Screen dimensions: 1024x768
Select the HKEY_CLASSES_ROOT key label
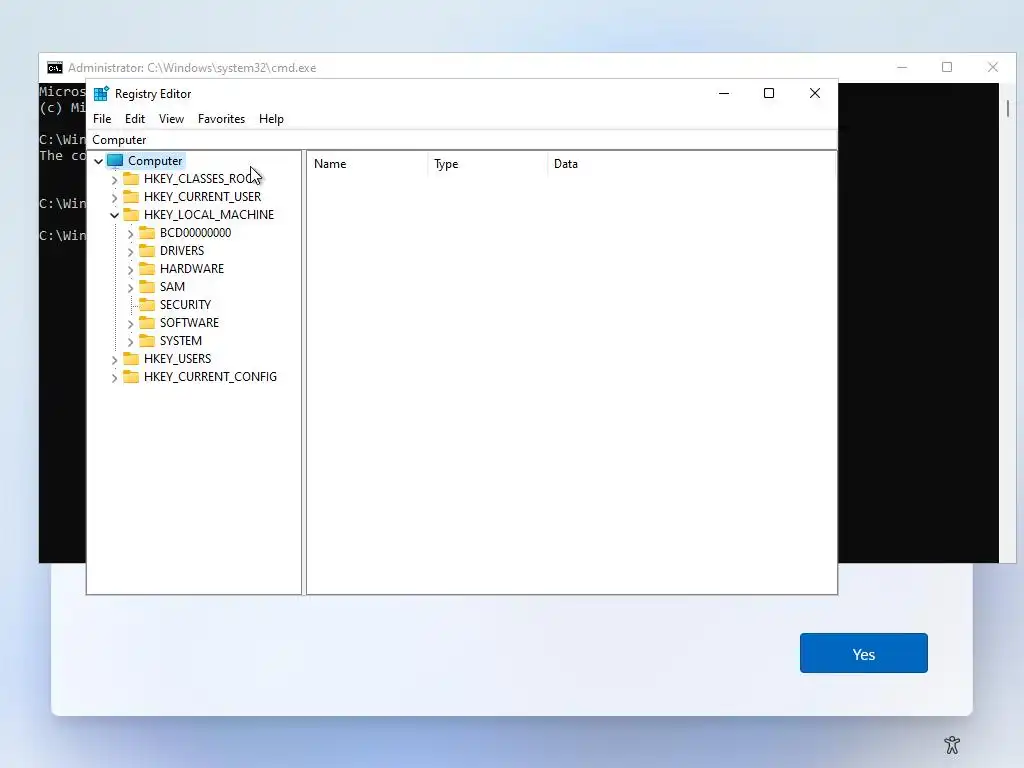[x=201, y=179]
